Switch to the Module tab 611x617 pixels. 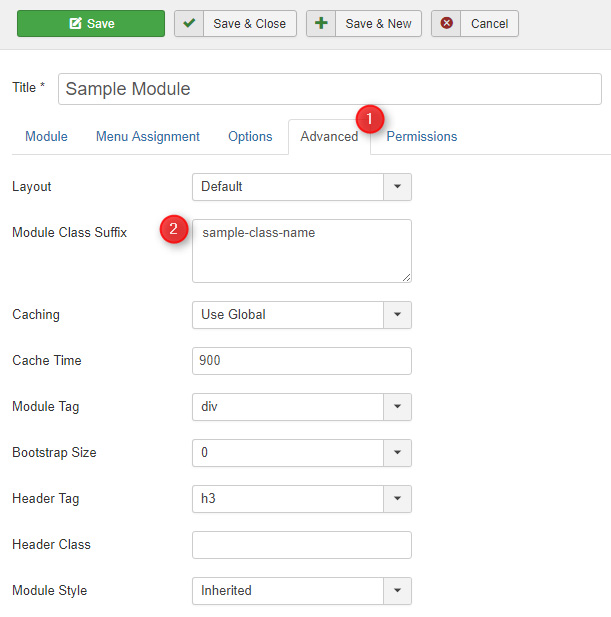[x=46, y=137]
